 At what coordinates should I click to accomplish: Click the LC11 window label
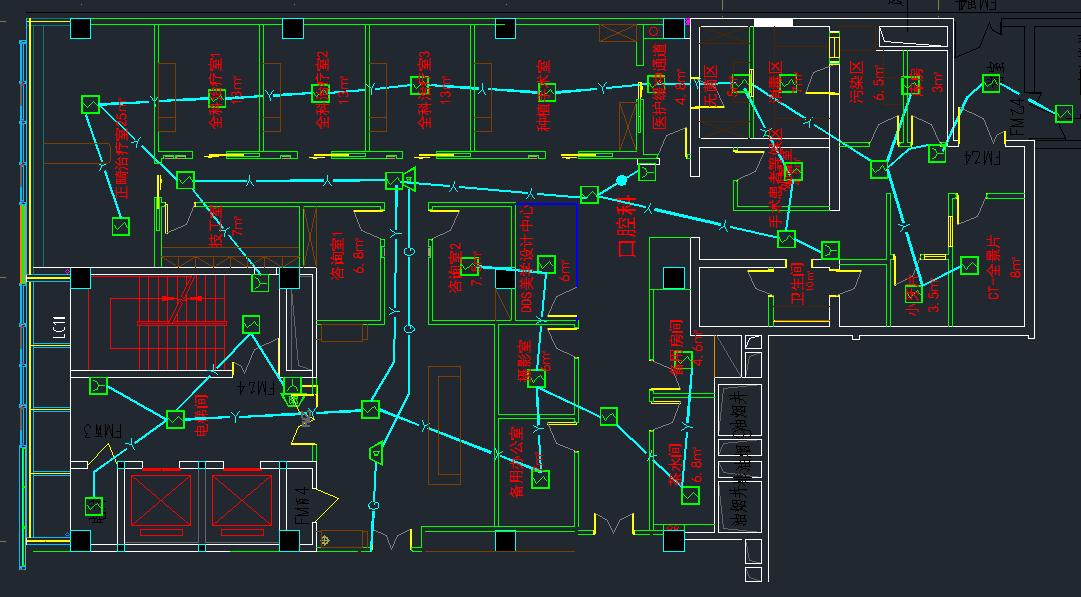pyautogui.click(x=59, y=328)
